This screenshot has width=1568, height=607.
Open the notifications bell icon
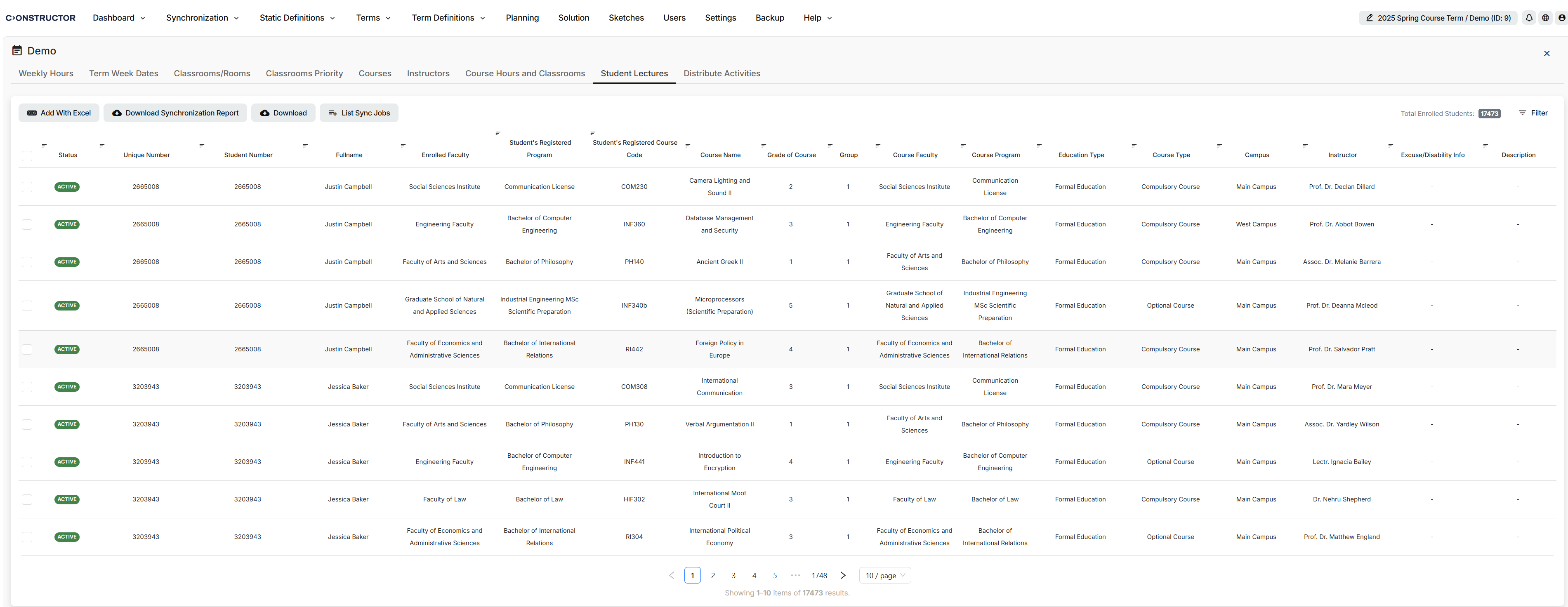(1529, 18)
